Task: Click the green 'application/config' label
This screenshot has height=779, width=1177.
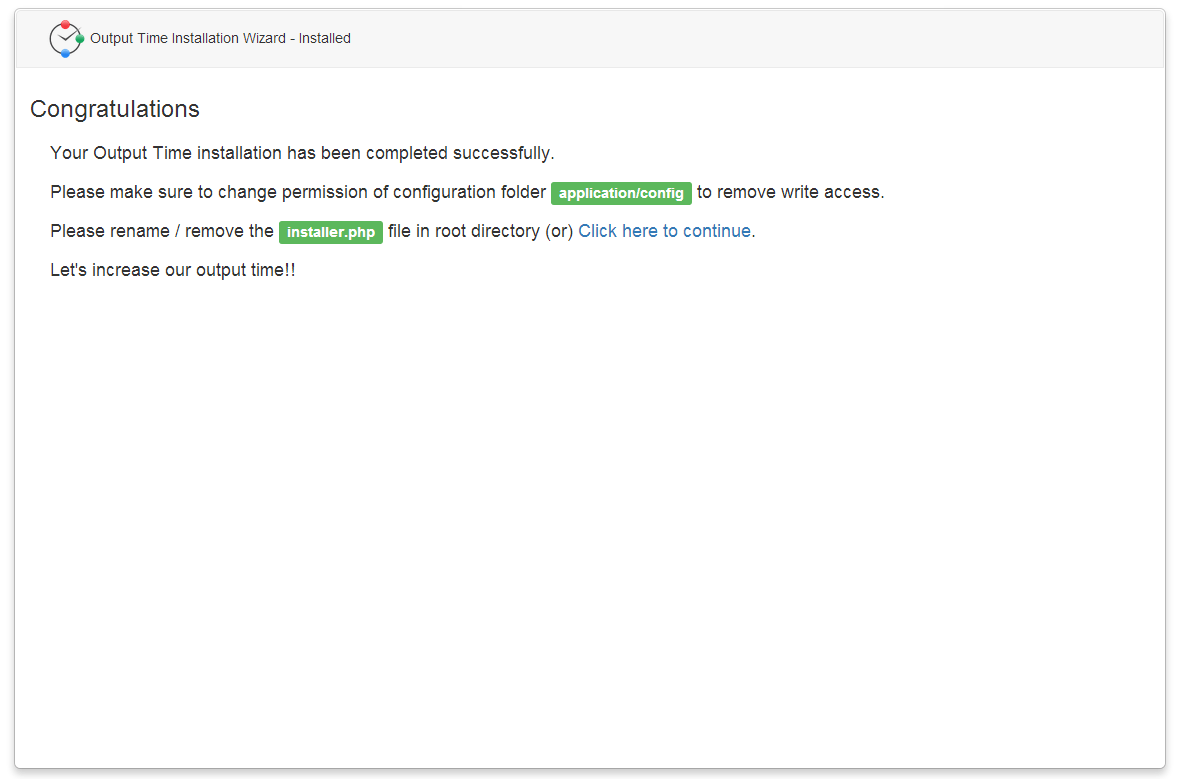Action: point(621,193)
